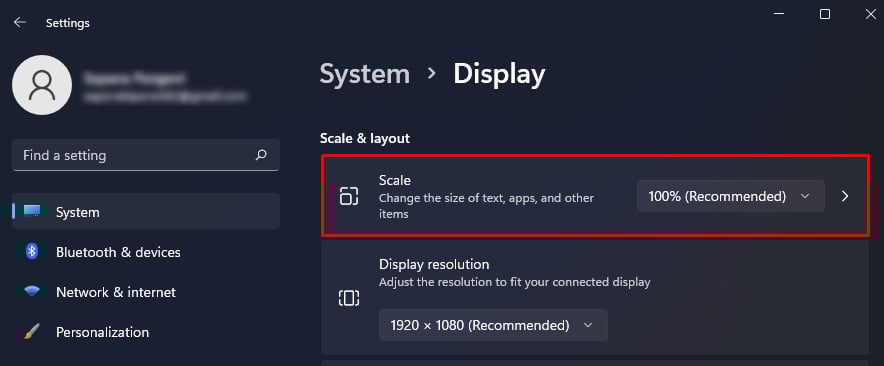Open the 1920 × 1080 resolution dropdown

coord(493,325)
